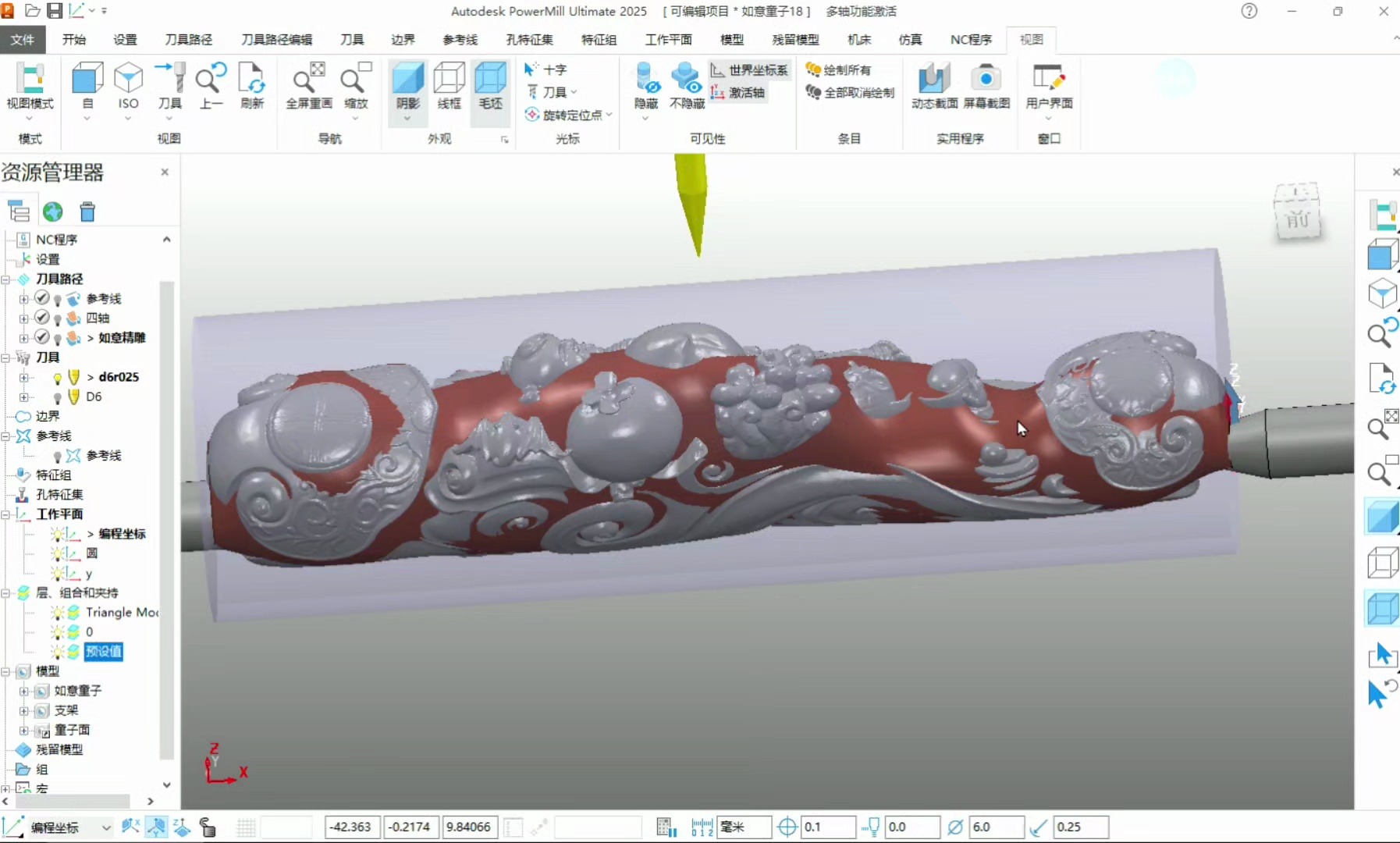Switch to the 开始 ribbon tab
Screen dimensions: 1400x843
(x=74, y=39)
